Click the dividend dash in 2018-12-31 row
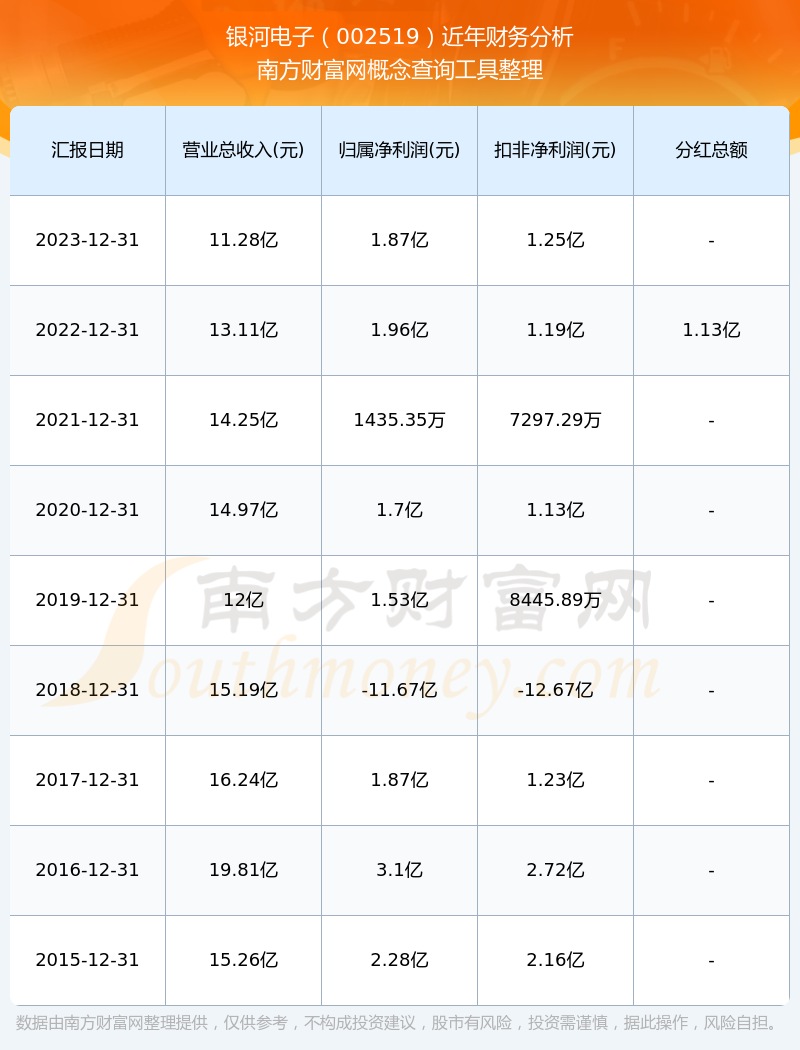 coord(712,691)
